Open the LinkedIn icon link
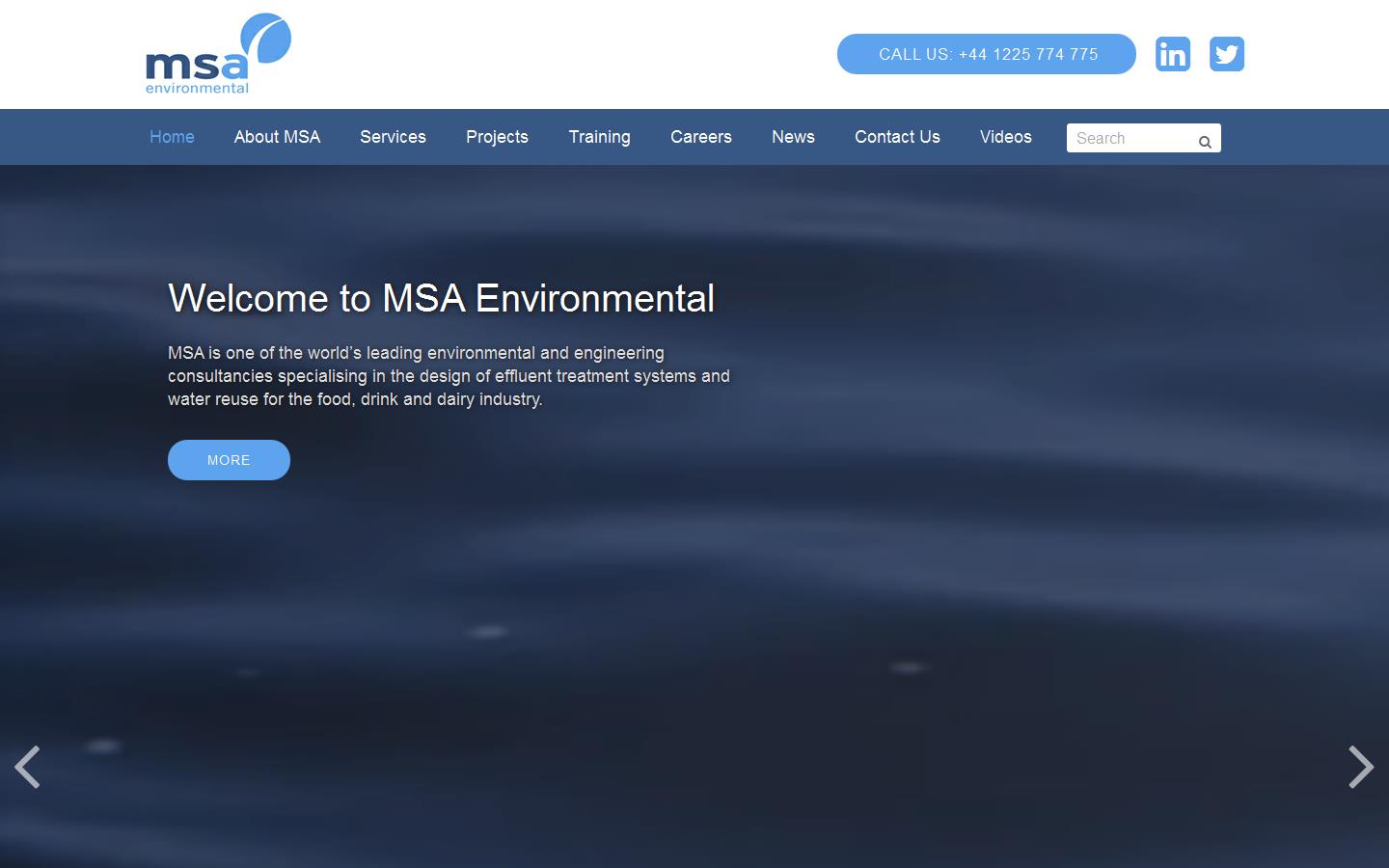The width and height of the screenshot is (1389, 868). [x=1173, y=54]
